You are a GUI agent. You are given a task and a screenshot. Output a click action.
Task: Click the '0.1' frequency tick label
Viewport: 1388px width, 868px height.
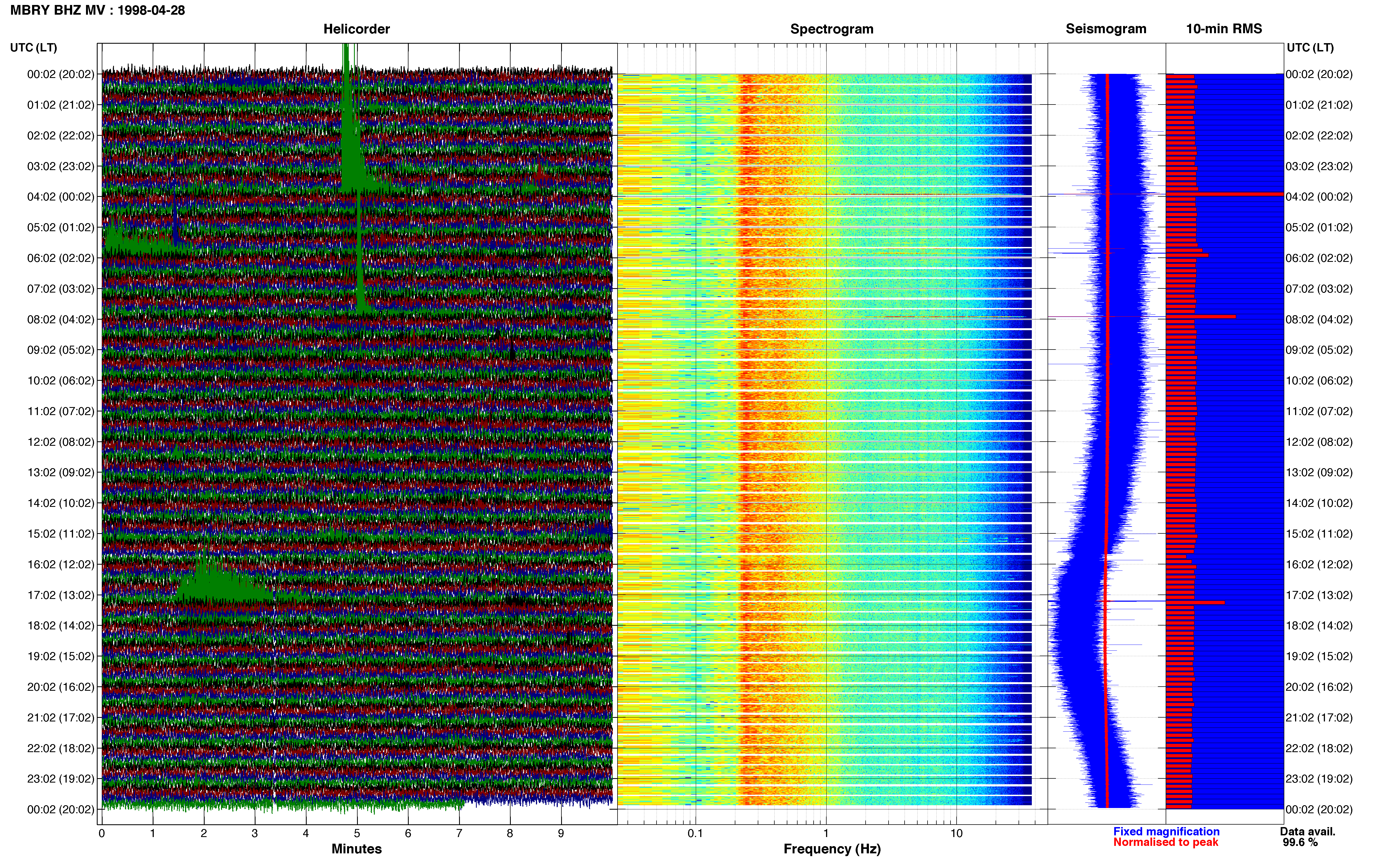(x=695, y=833)
